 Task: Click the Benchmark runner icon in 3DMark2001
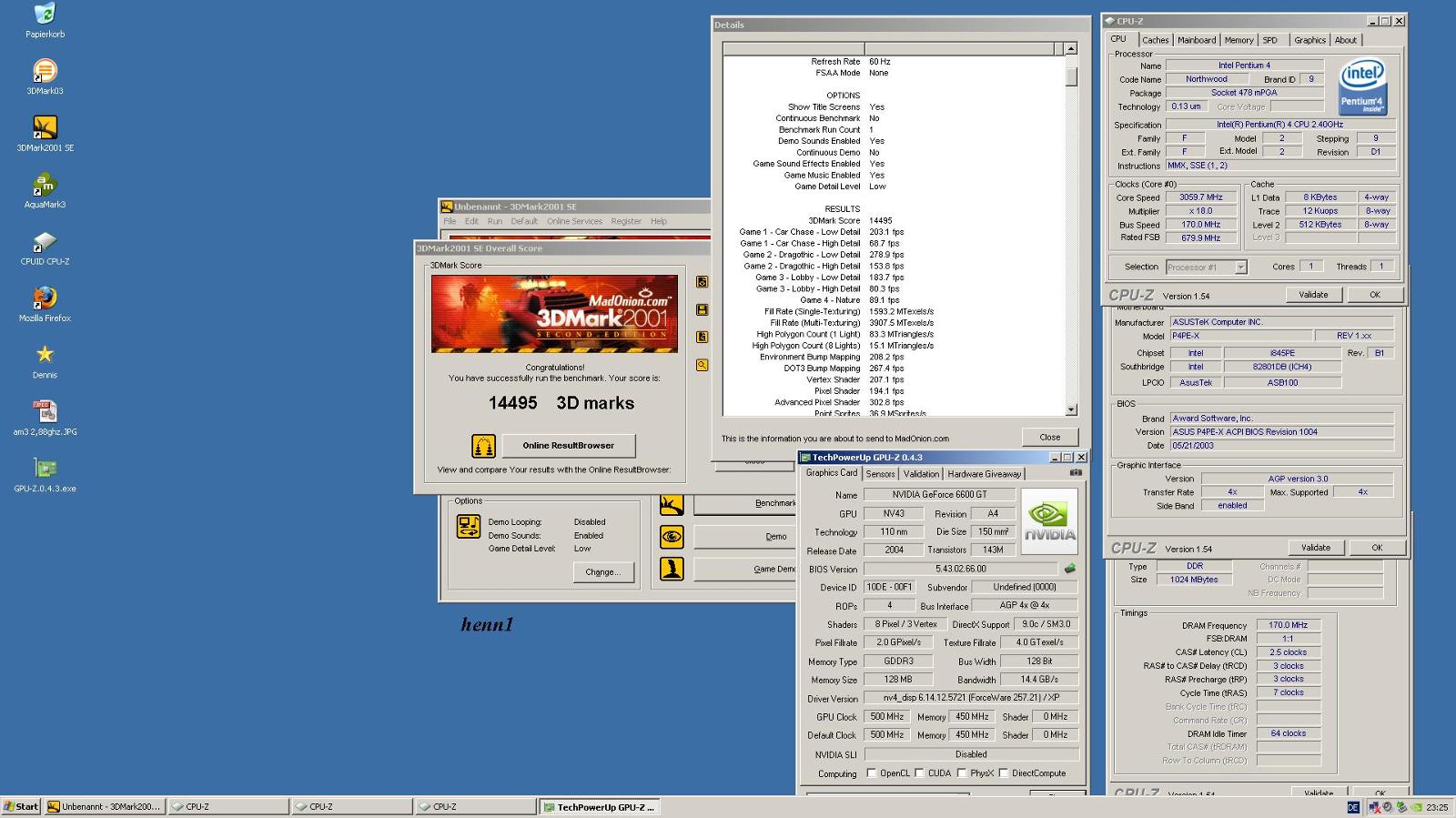click(672, 504)
